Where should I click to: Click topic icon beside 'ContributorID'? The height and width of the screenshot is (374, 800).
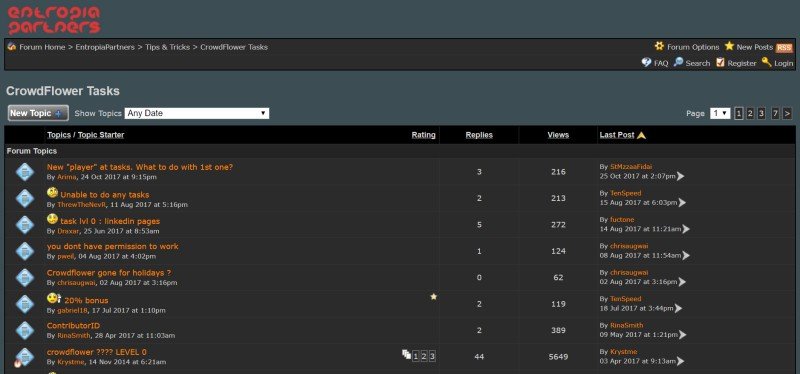tap(24, 330)
